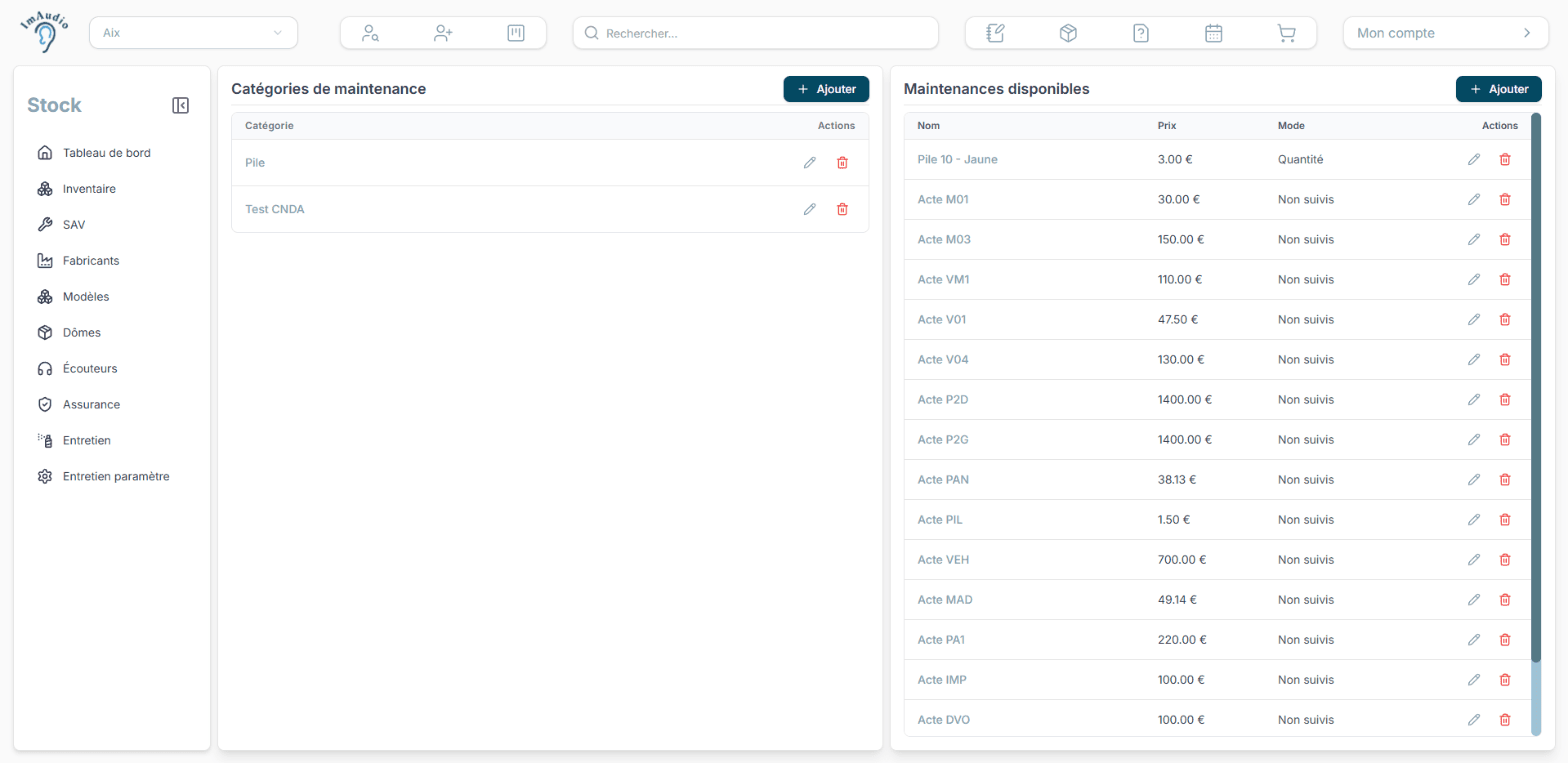1568x763 pixels.
Task: Edit the Pile category with pencil icon
Action: click(810, 162)
